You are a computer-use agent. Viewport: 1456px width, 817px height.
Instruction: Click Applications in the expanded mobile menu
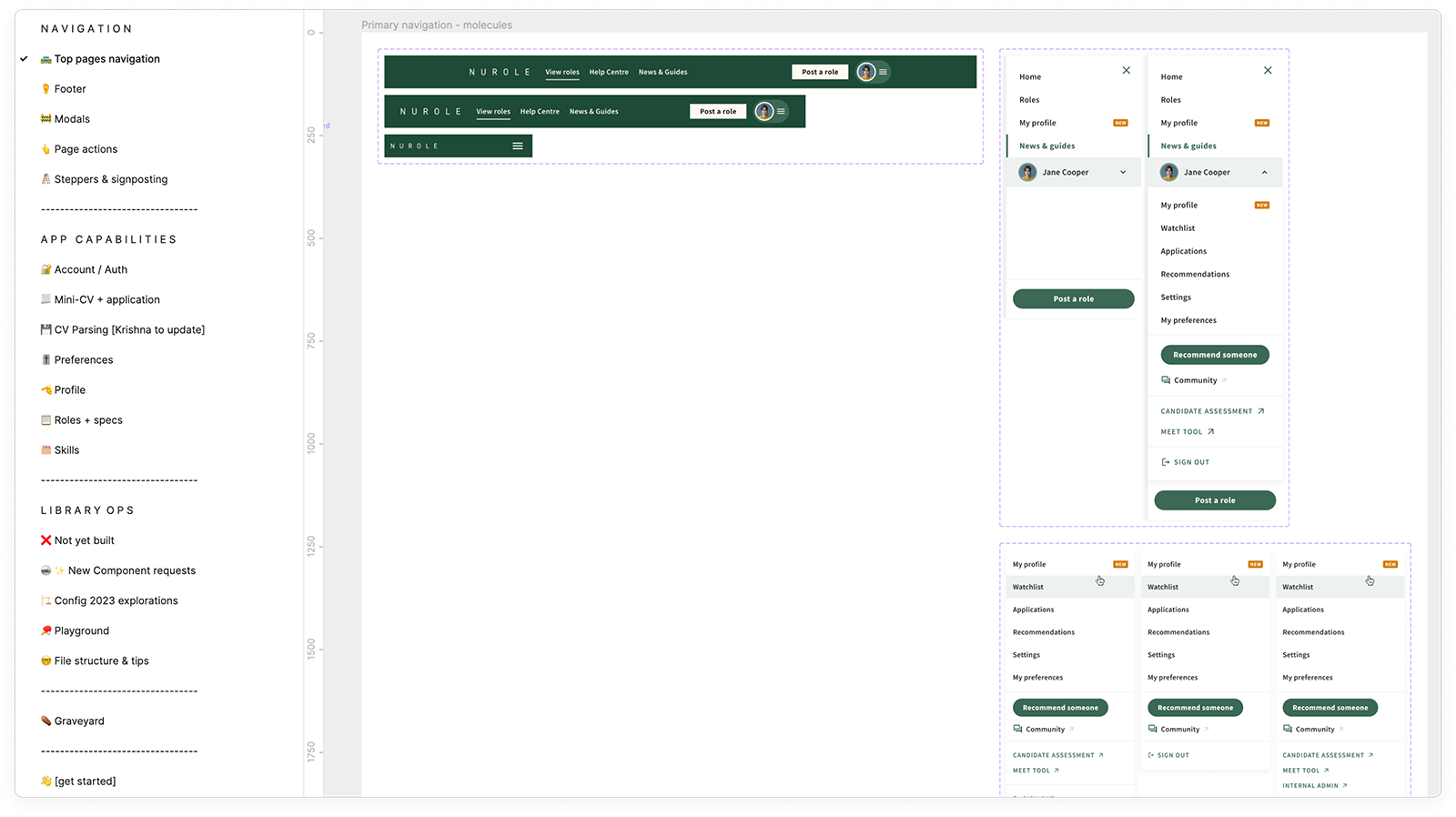click(x=1184, y=251)
